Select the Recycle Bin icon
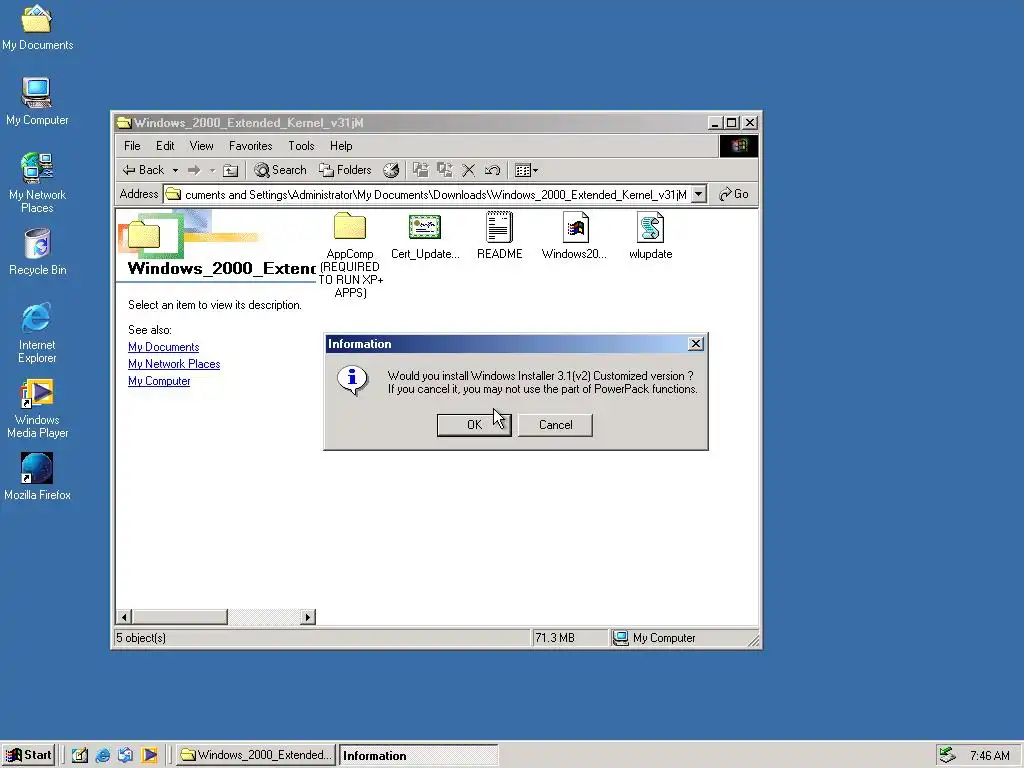Viewport: 1024px width, 768px height. click(37, 251)
